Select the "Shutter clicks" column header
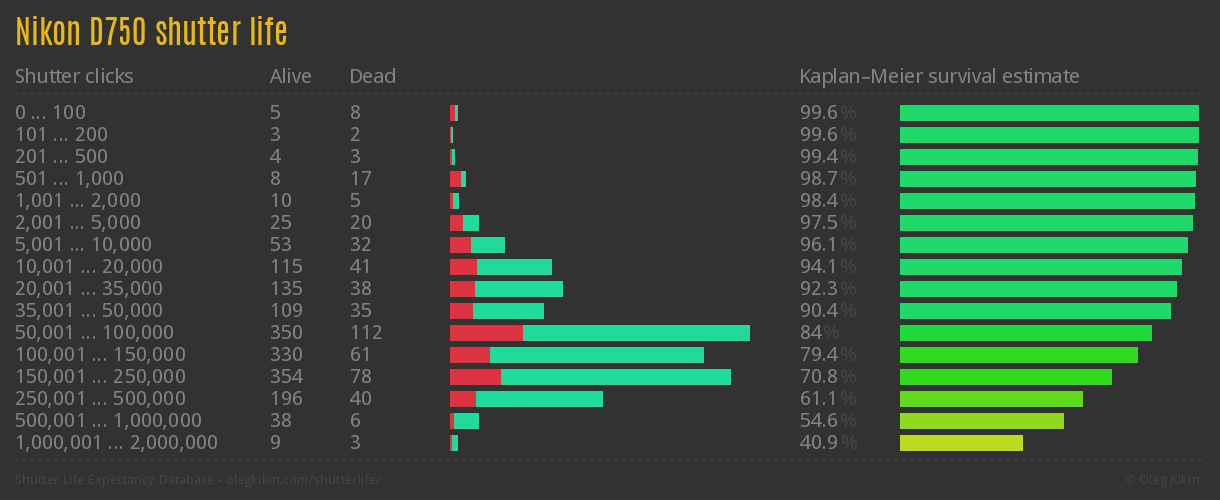Viewport: 1220px width, 500px height. [x=74, y=76]
